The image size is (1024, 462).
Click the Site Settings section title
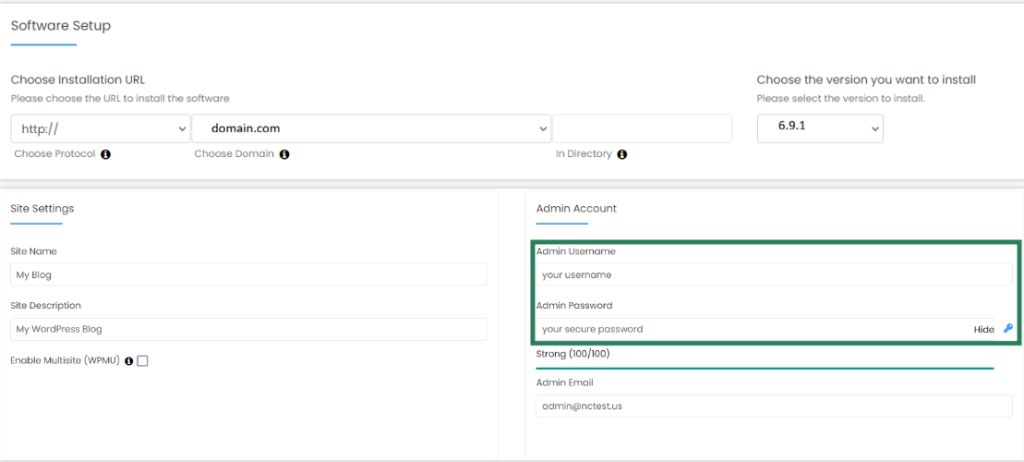click(x=42, y=208)
